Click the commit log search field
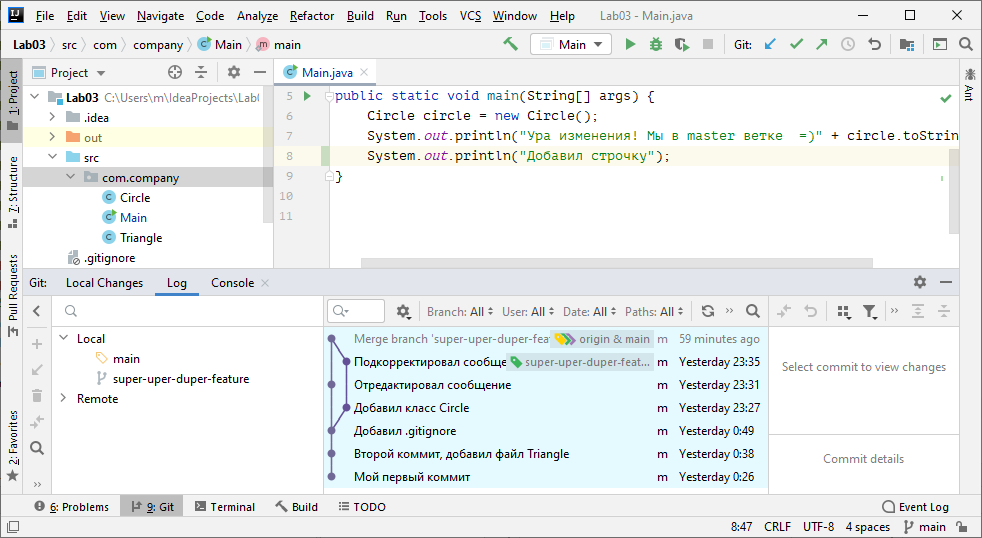982x538 pixels. pos(356,311)
